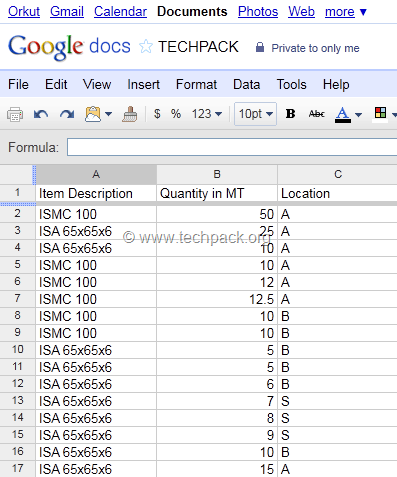Select column B header
This screenshot has height=477, width=397.
coord(217,174)
